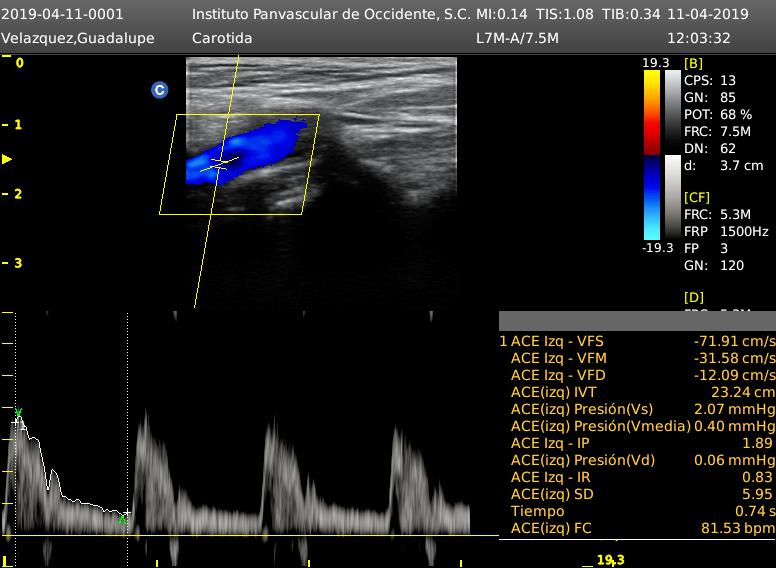Click the [B] mode parameter header

pos(693,63)
